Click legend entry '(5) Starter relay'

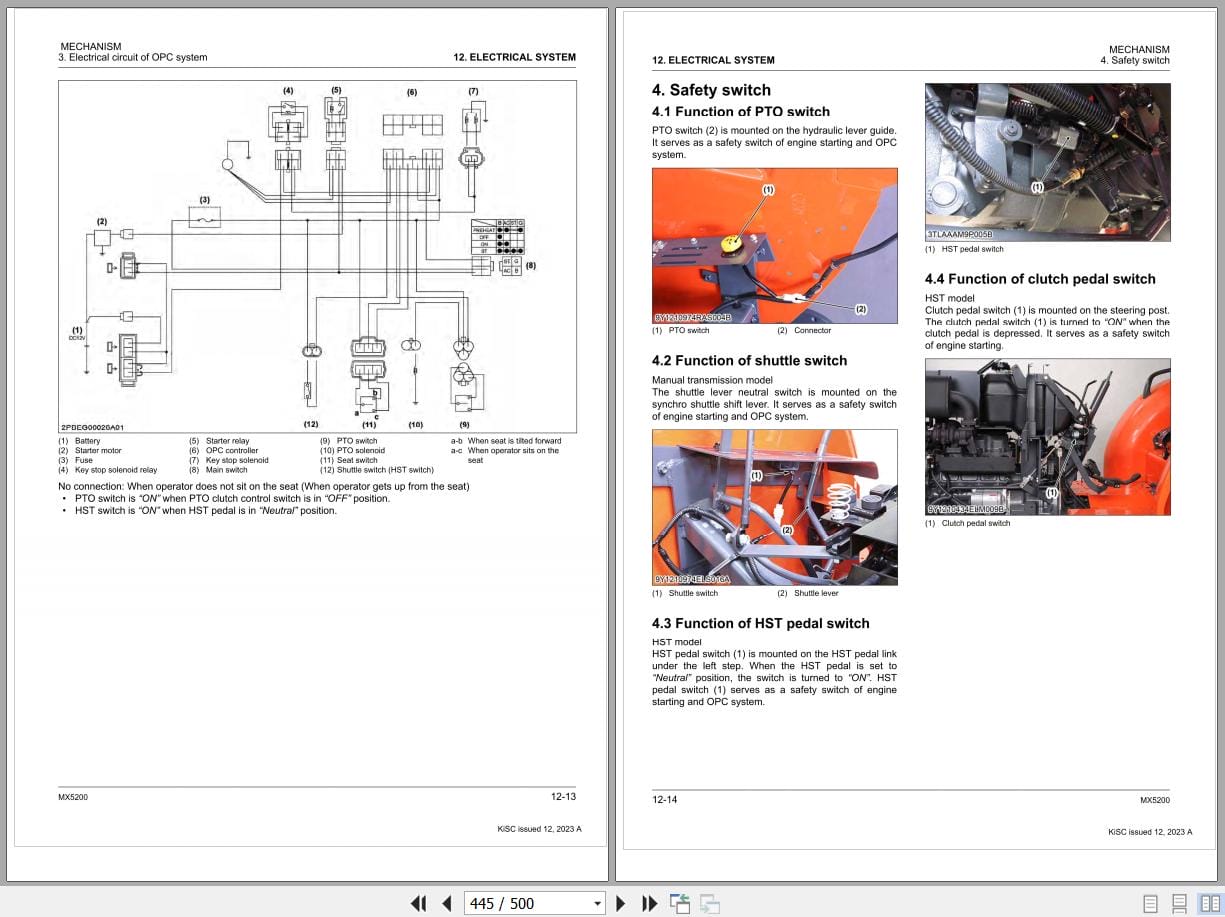click(219, 441)
